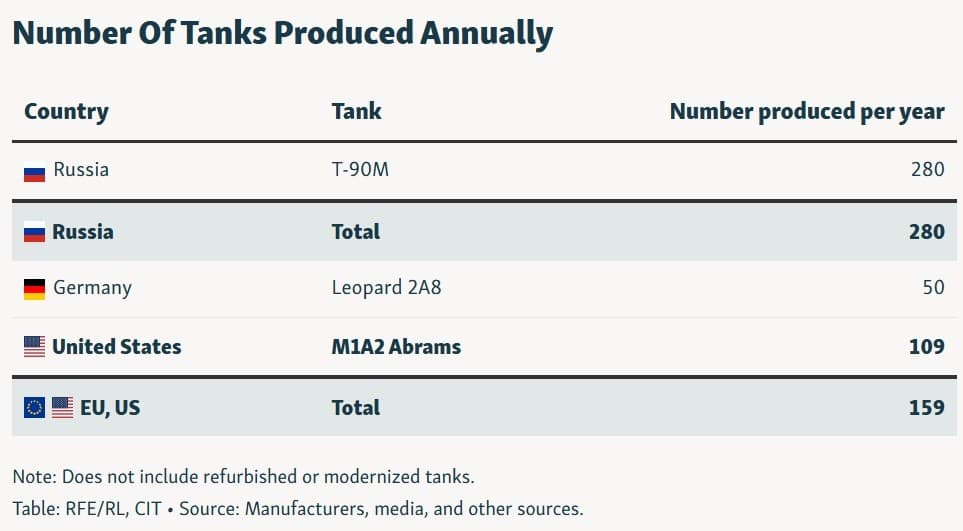963x531 pixels.
Task: Click the US flag in EU, US row
Action: (x=63, y=407)
